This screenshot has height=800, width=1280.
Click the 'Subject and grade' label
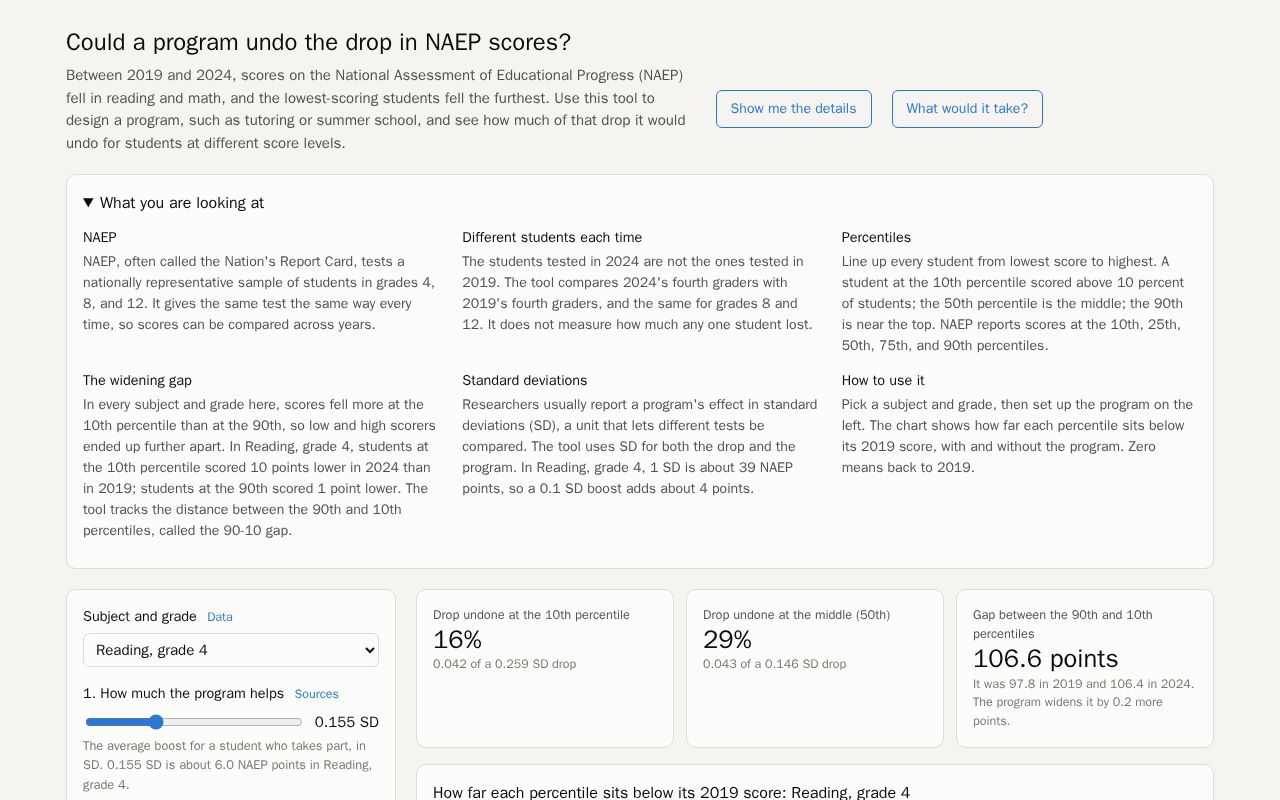pos(140,617)
